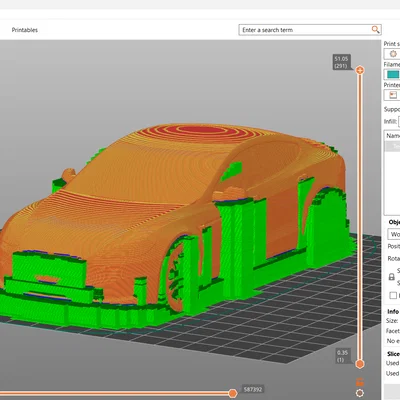Grab the upper layer slider thumb
Image resolution: width=400 pixels, height=400 pixels.
tap(360, 70)
